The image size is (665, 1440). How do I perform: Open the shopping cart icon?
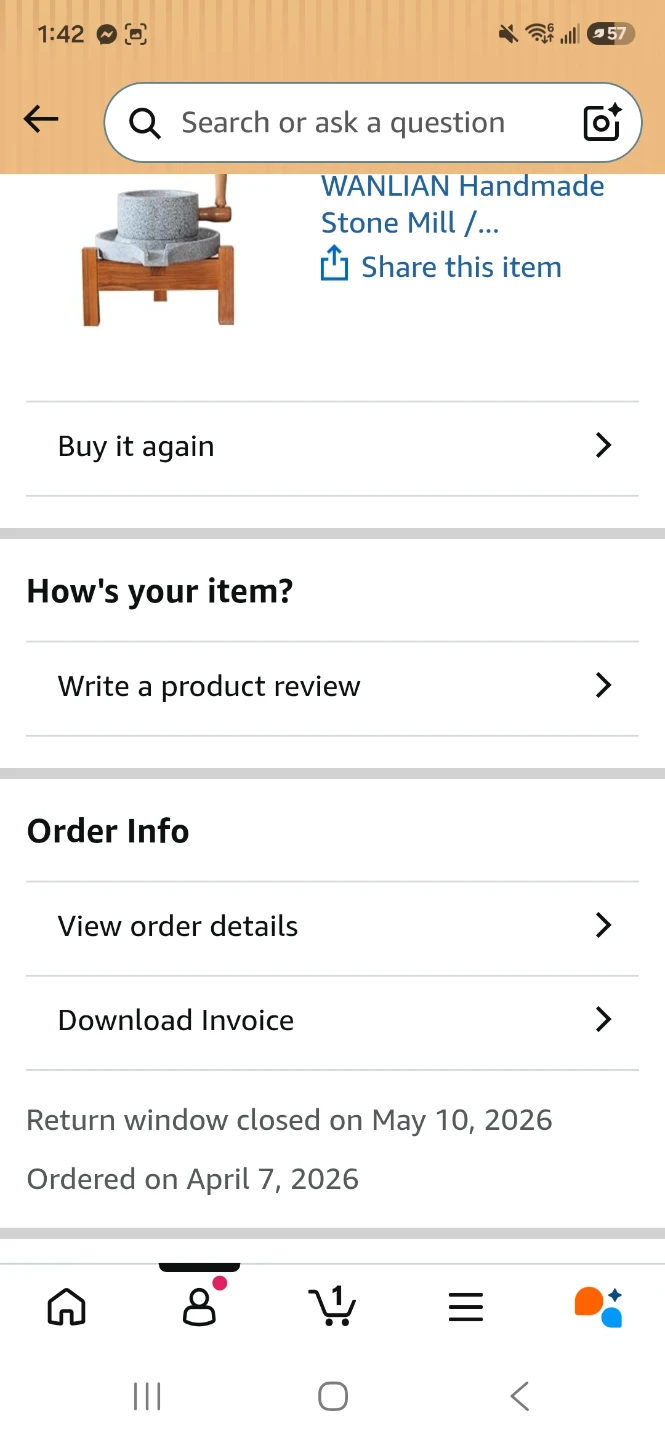333,1306
